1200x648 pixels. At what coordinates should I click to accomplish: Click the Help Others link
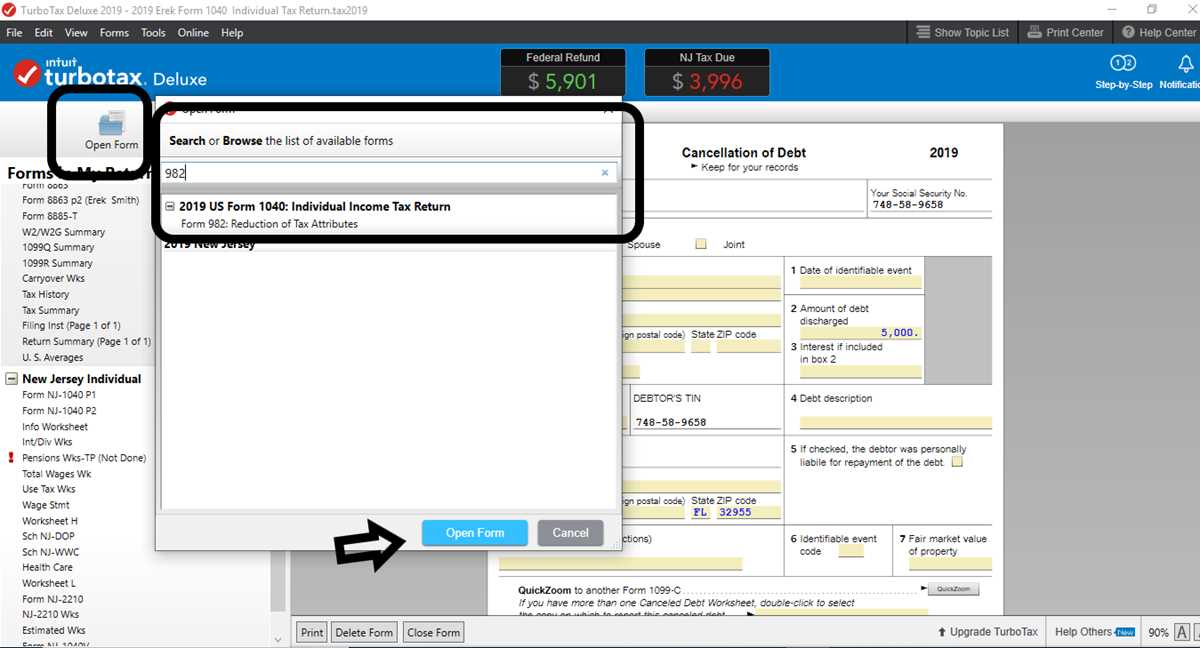click(1095, 632)
